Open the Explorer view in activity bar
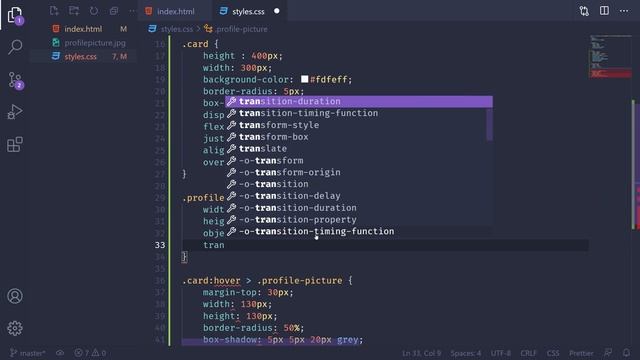Viewport: 640px width, 360px height. (15, 15)
